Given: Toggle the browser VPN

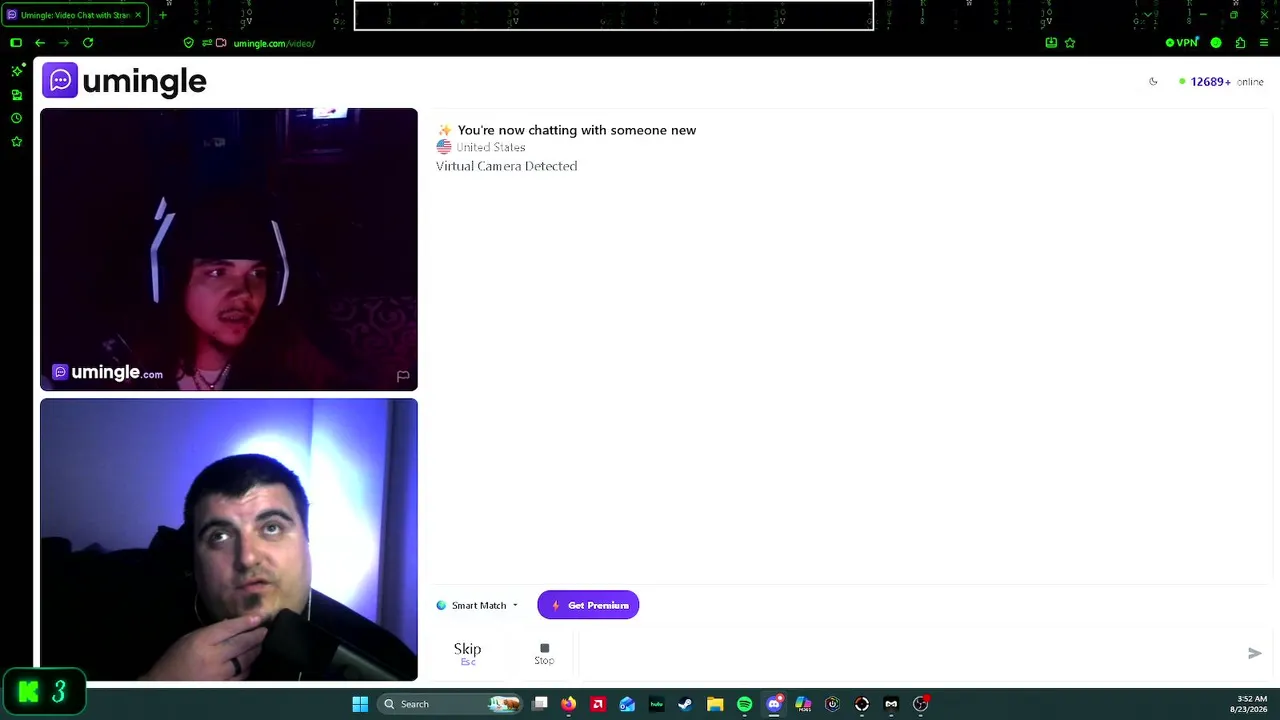Looking at the screenshot, I should pos(1182,43).
